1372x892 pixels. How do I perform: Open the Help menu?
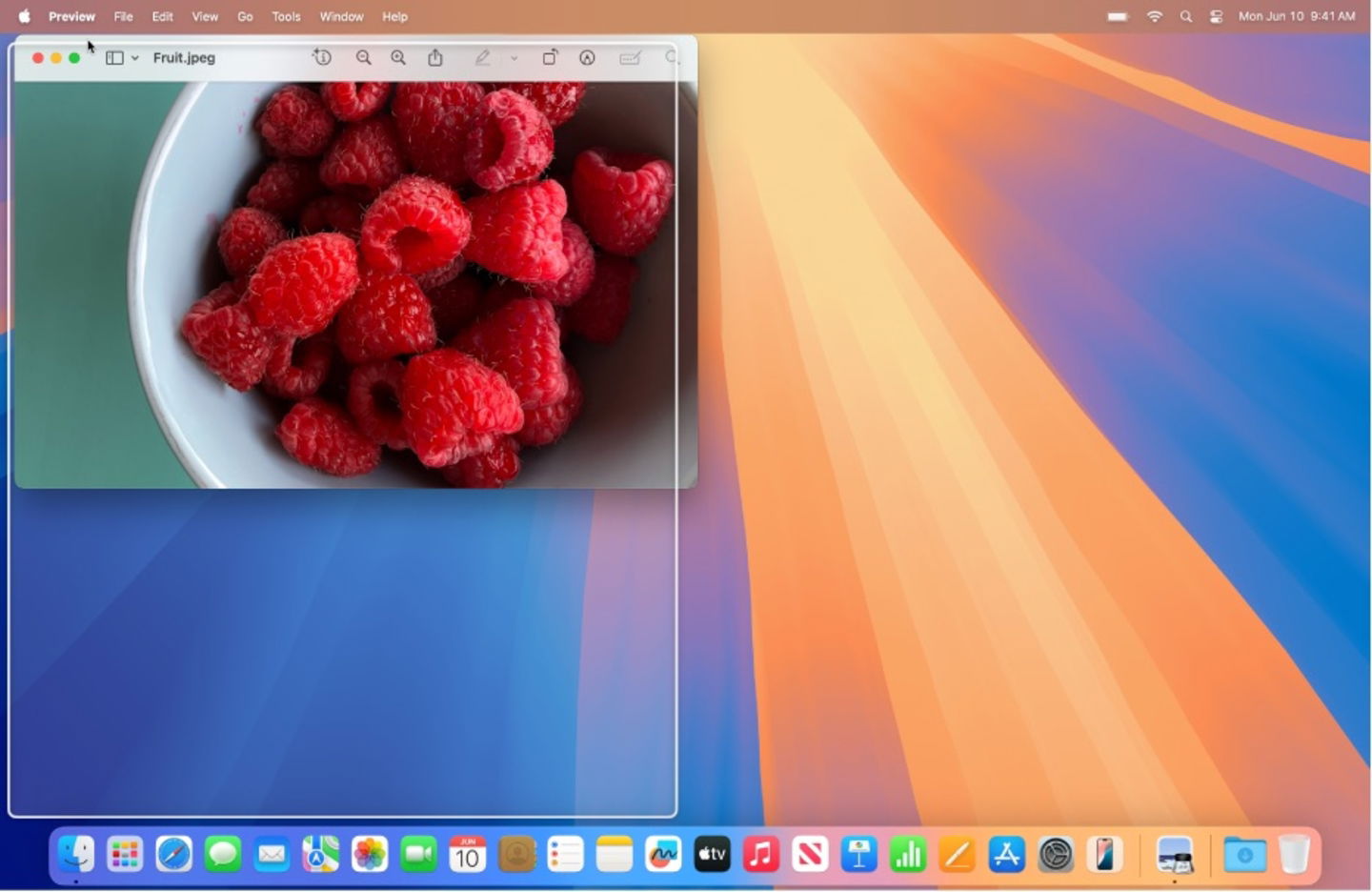tap(394, 16)
